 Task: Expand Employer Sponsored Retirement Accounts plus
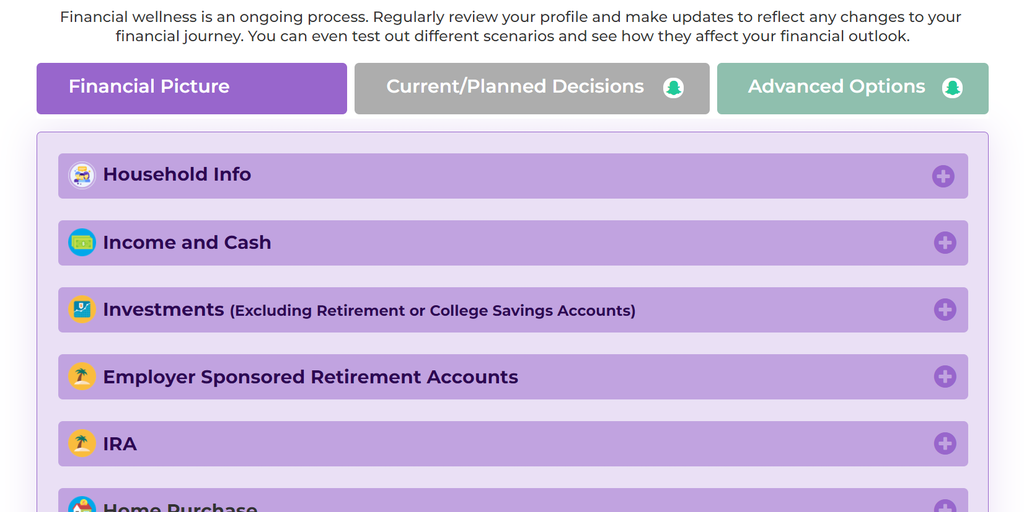coord(944,377)
